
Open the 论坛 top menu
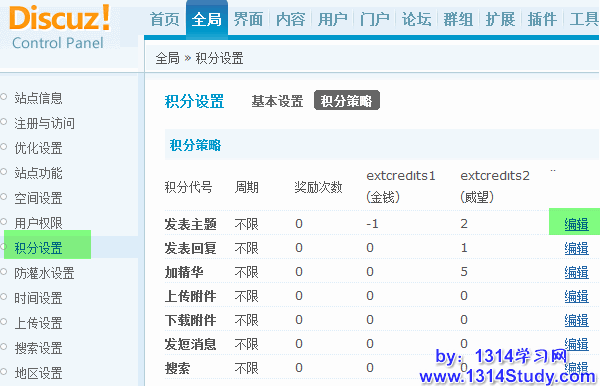tap(416, 19)
